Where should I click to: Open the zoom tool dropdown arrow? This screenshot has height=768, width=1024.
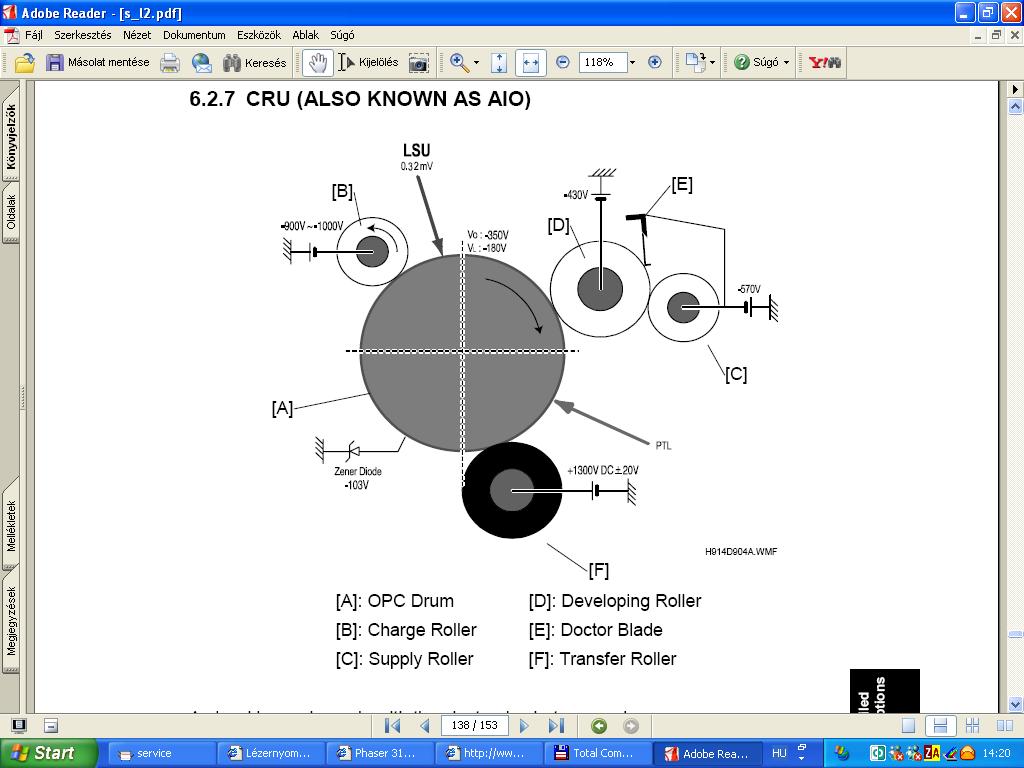click(x=476, y=63)
